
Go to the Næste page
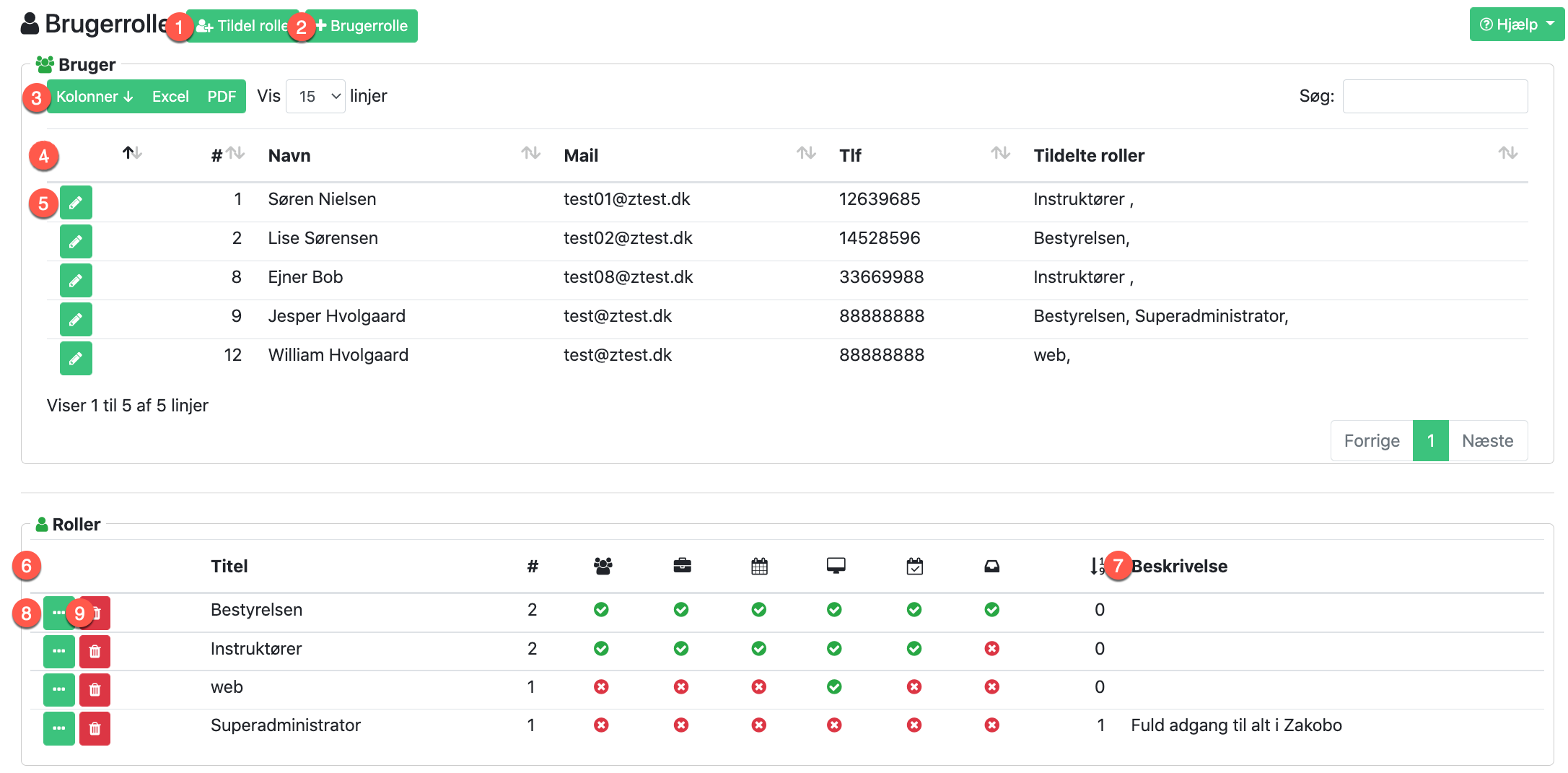pyautogui.click(x=1488, y=441)
